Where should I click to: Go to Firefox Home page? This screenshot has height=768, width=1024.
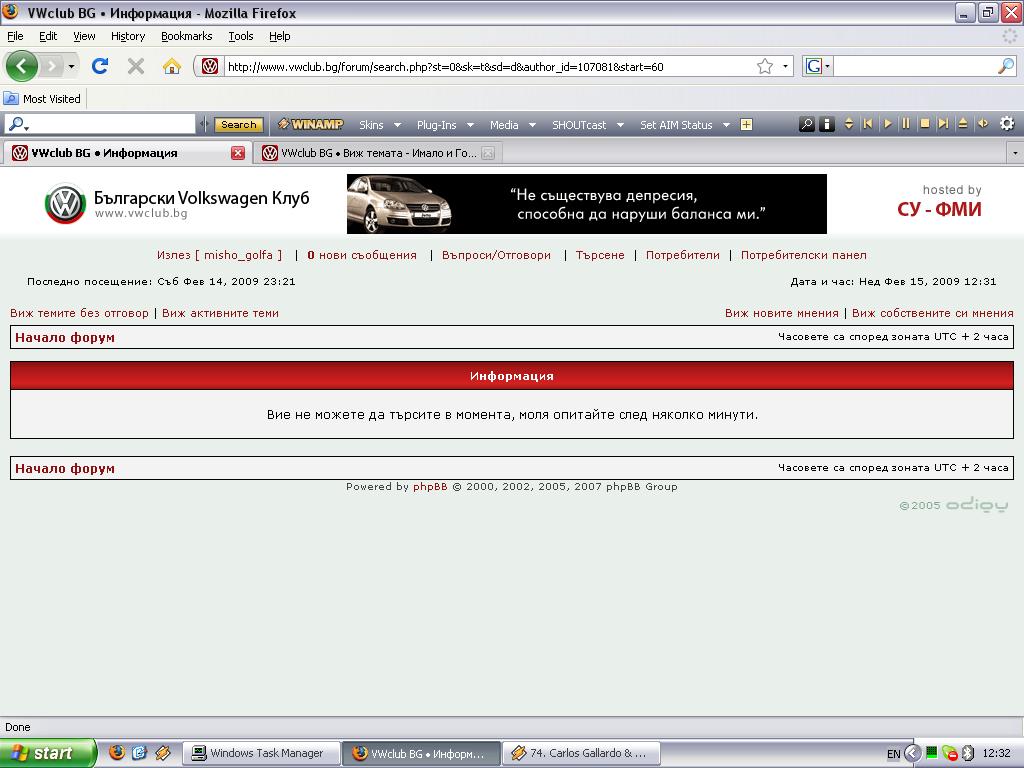(172, 66)
